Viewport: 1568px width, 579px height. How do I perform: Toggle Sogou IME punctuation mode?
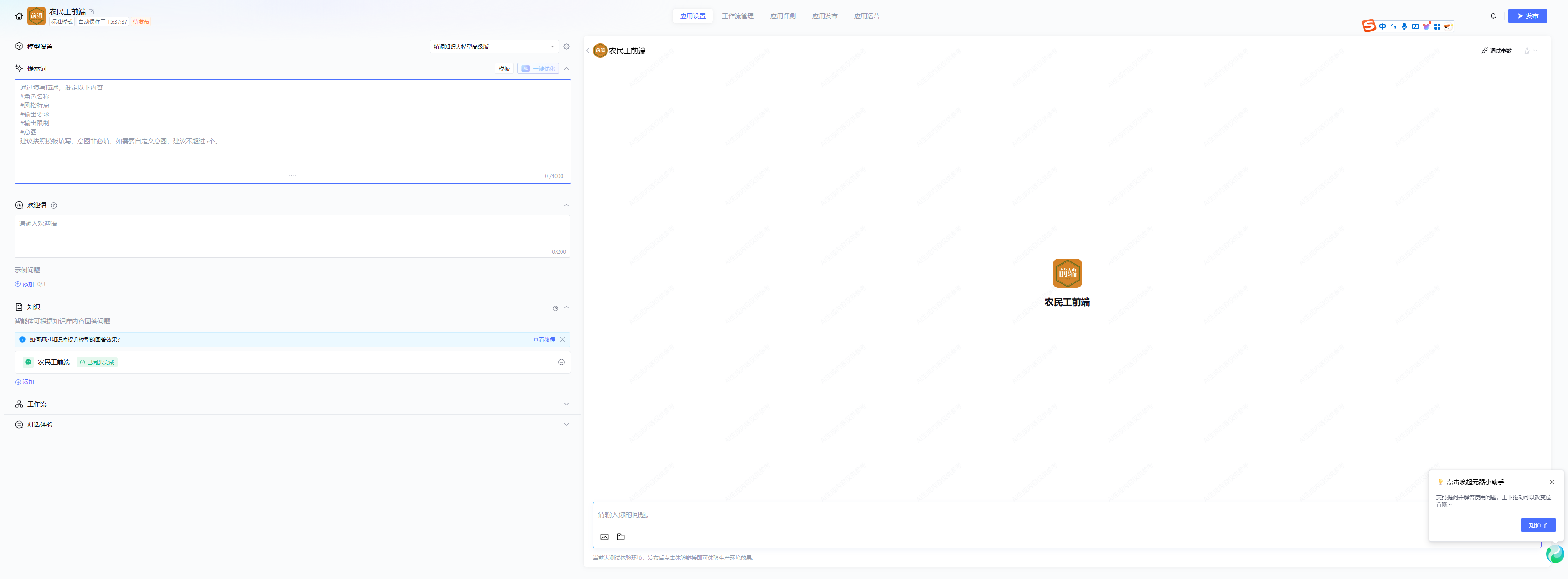[x=1393, y=26]
